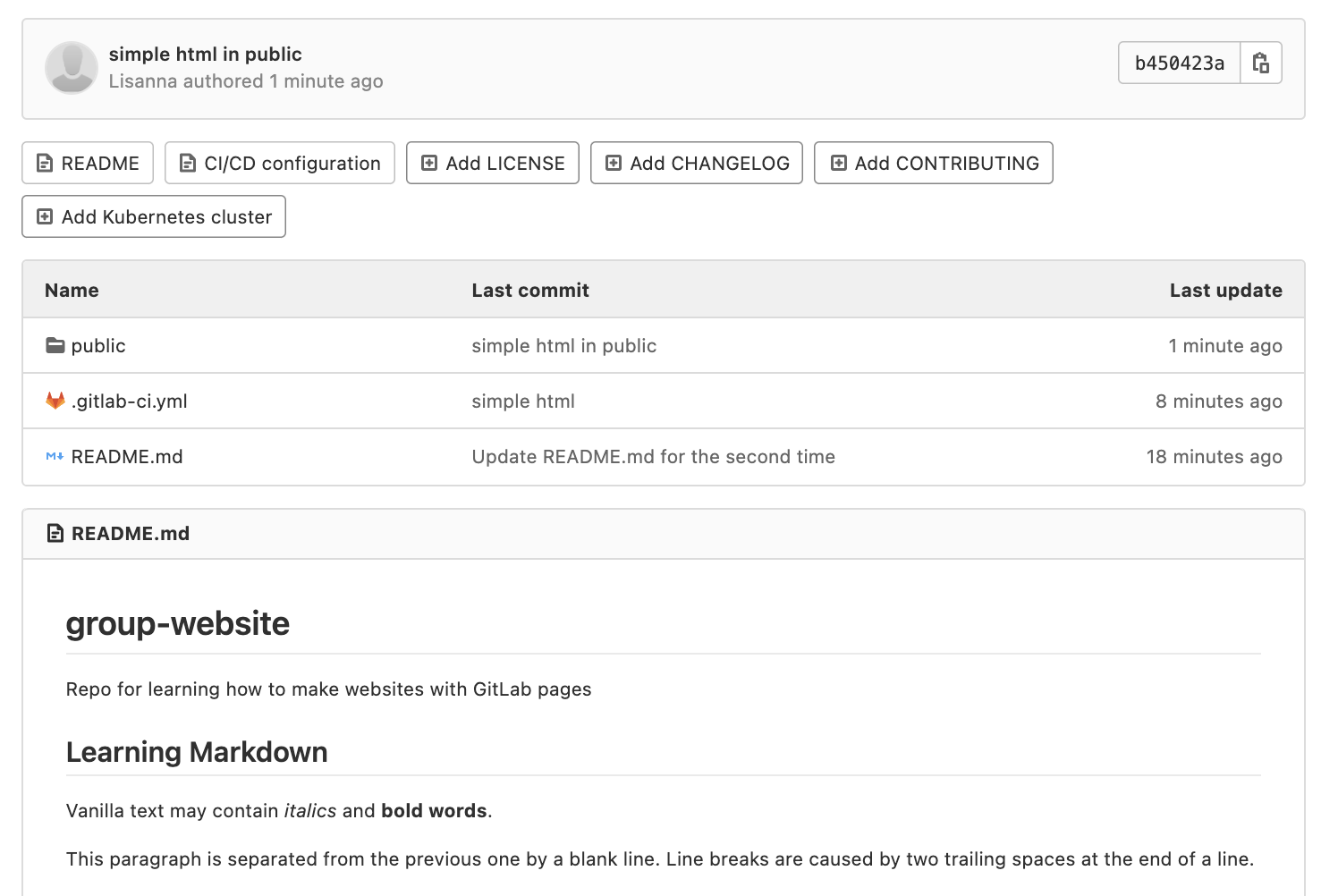The image size is (1338, 896).
Task: Open the .gitlab-ci.yml file
Action: [130, 401]
